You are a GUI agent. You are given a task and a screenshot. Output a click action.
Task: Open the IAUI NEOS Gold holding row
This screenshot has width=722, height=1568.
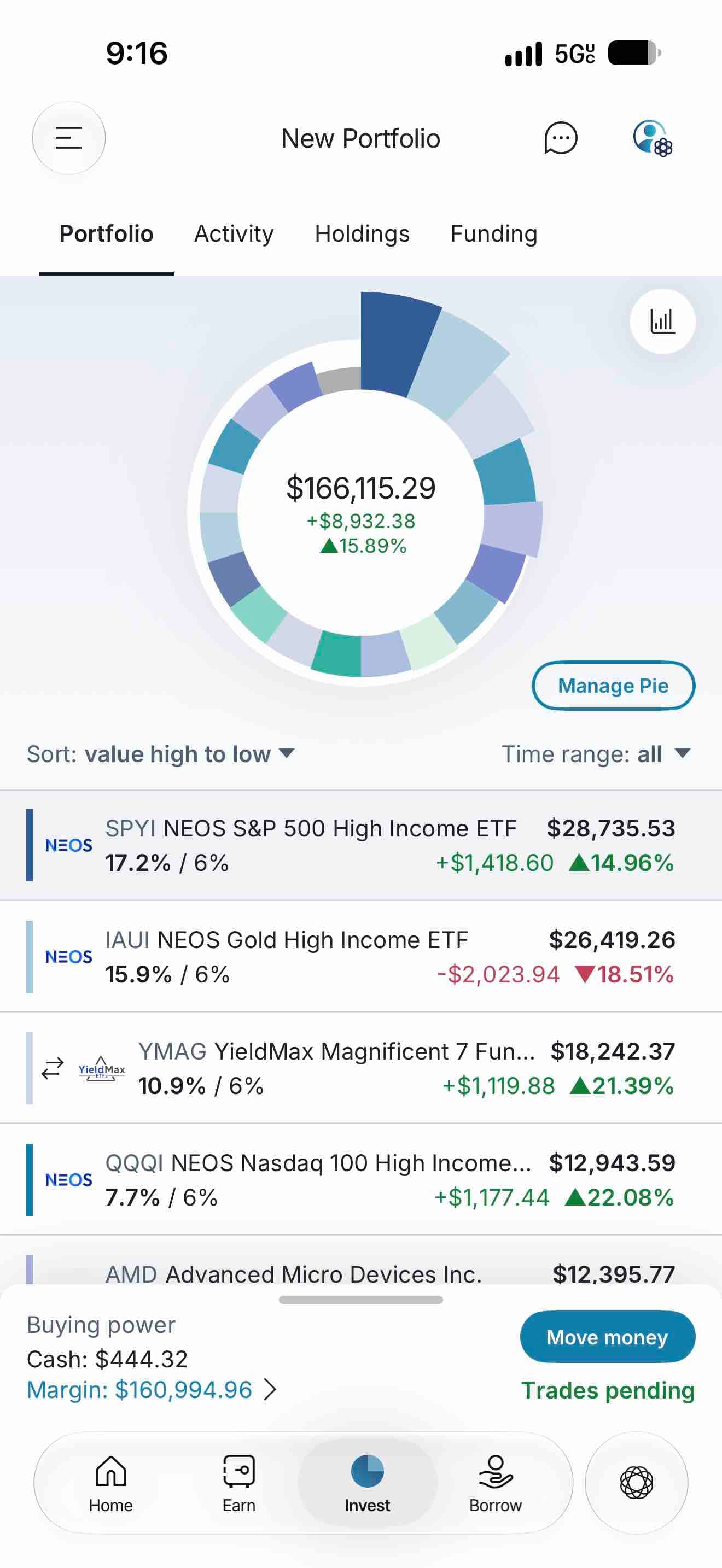click(x=361, y=956)
